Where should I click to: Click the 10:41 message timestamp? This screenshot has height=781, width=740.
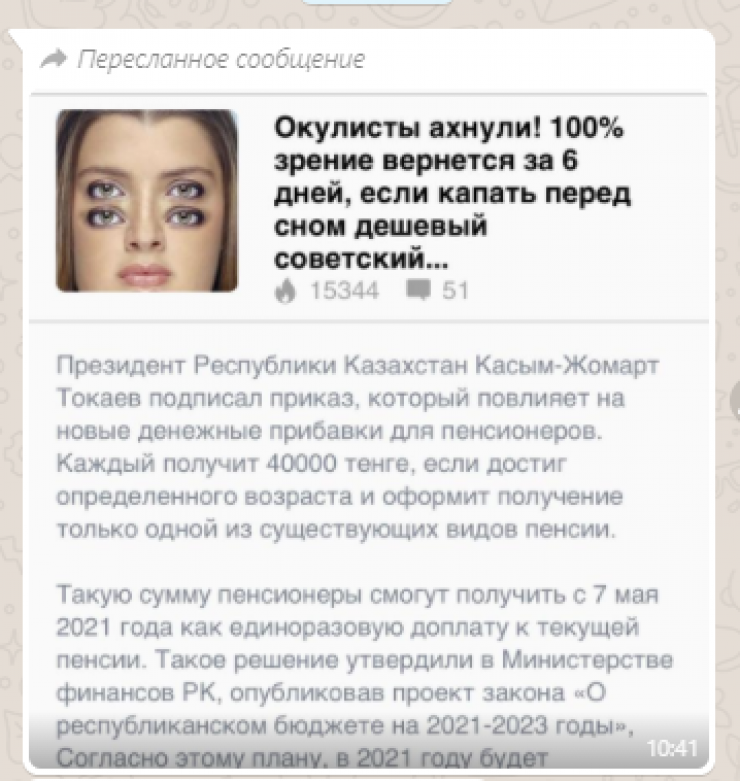coord(672,748)
